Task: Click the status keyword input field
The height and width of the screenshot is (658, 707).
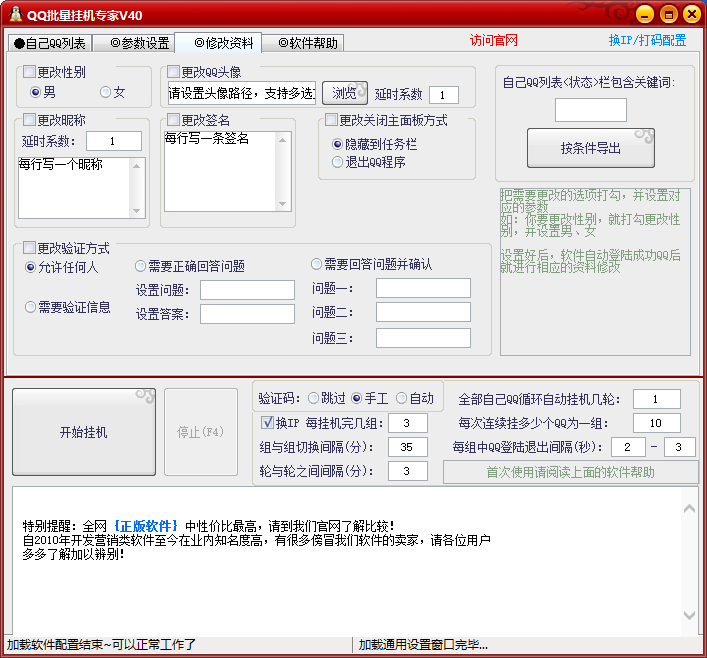Action: [x=591, y=110]
